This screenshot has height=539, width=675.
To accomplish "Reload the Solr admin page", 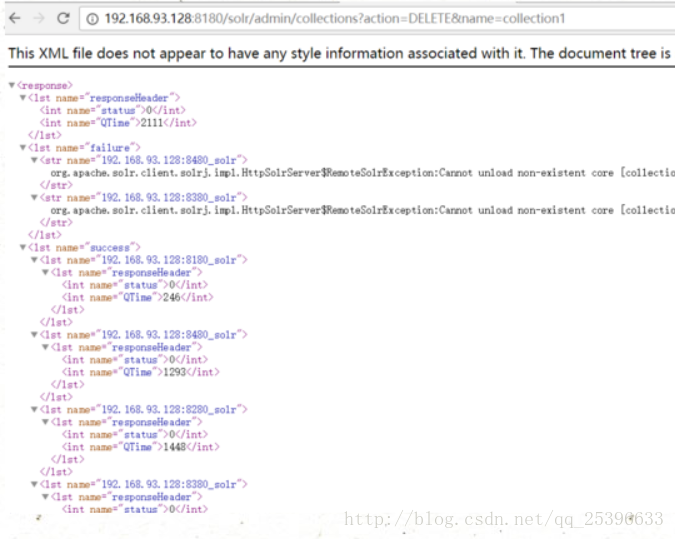I will tap(63, 18).
